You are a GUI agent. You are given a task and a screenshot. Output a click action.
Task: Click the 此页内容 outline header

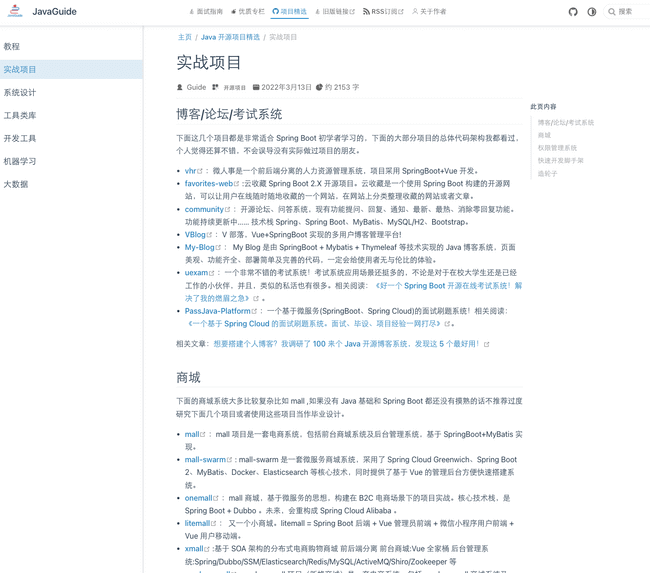[543, 107]
